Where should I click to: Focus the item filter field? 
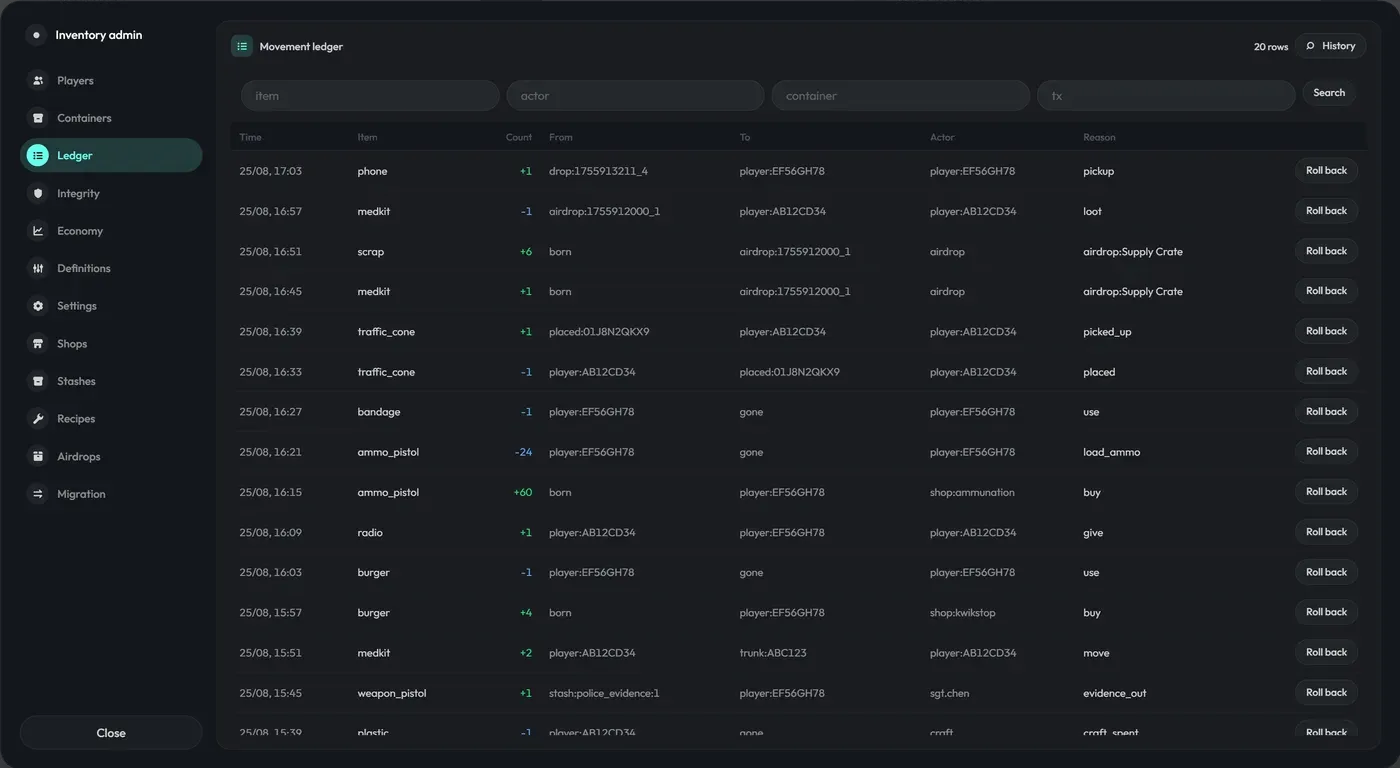[x=370, y=96]
